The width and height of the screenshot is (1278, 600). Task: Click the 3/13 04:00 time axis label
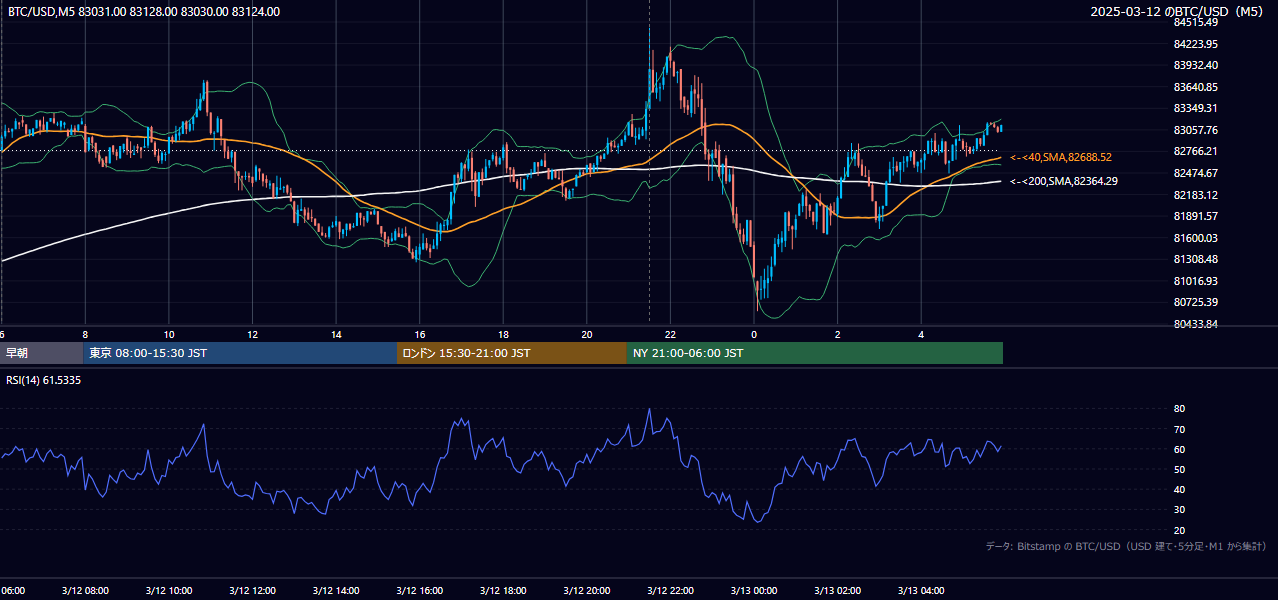click(922, 591)
